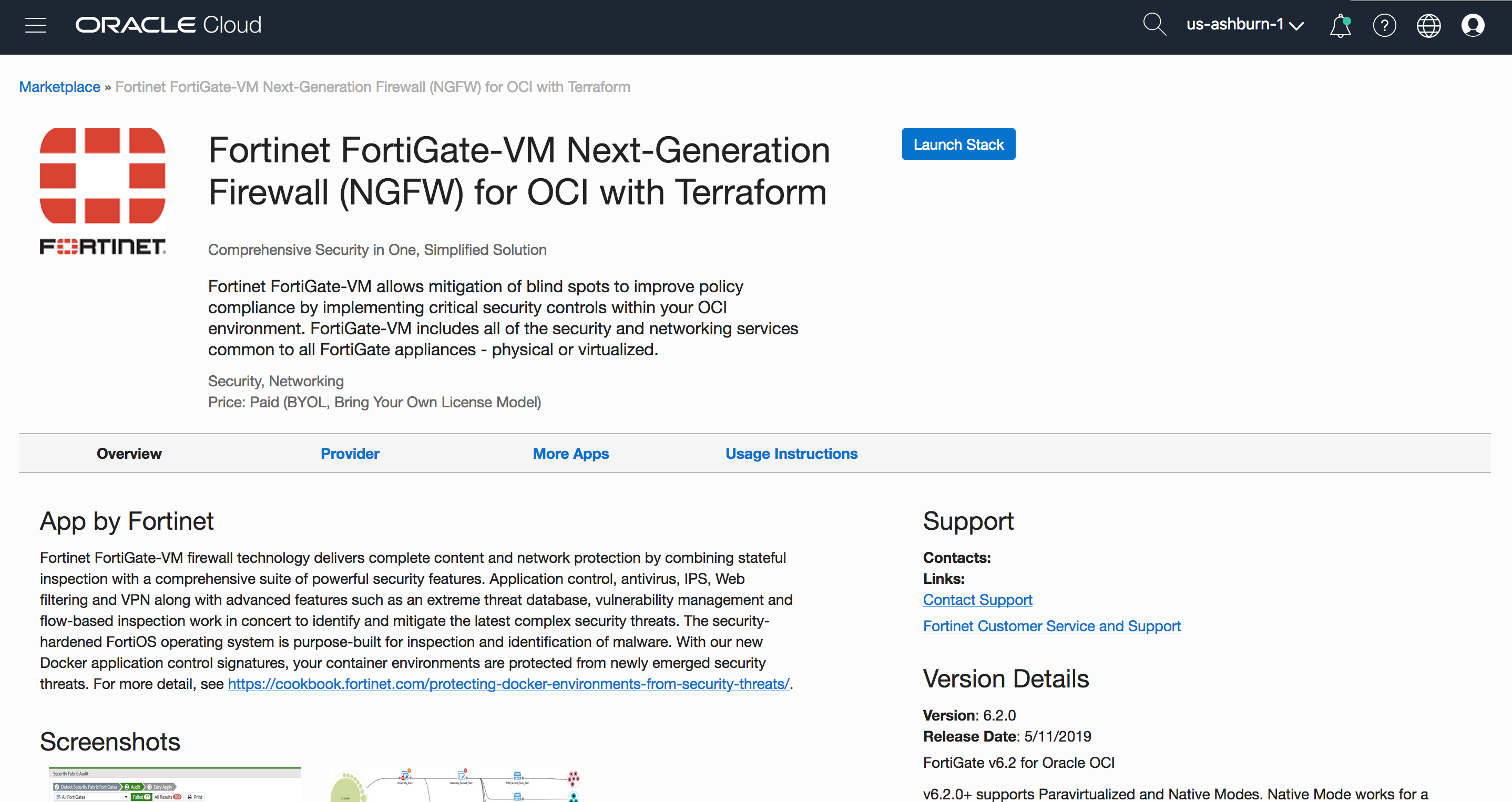Open the hamburger navigation menu
This screenshot has height=802, width=1512.
pyautogui.click(x=36, y=25)
